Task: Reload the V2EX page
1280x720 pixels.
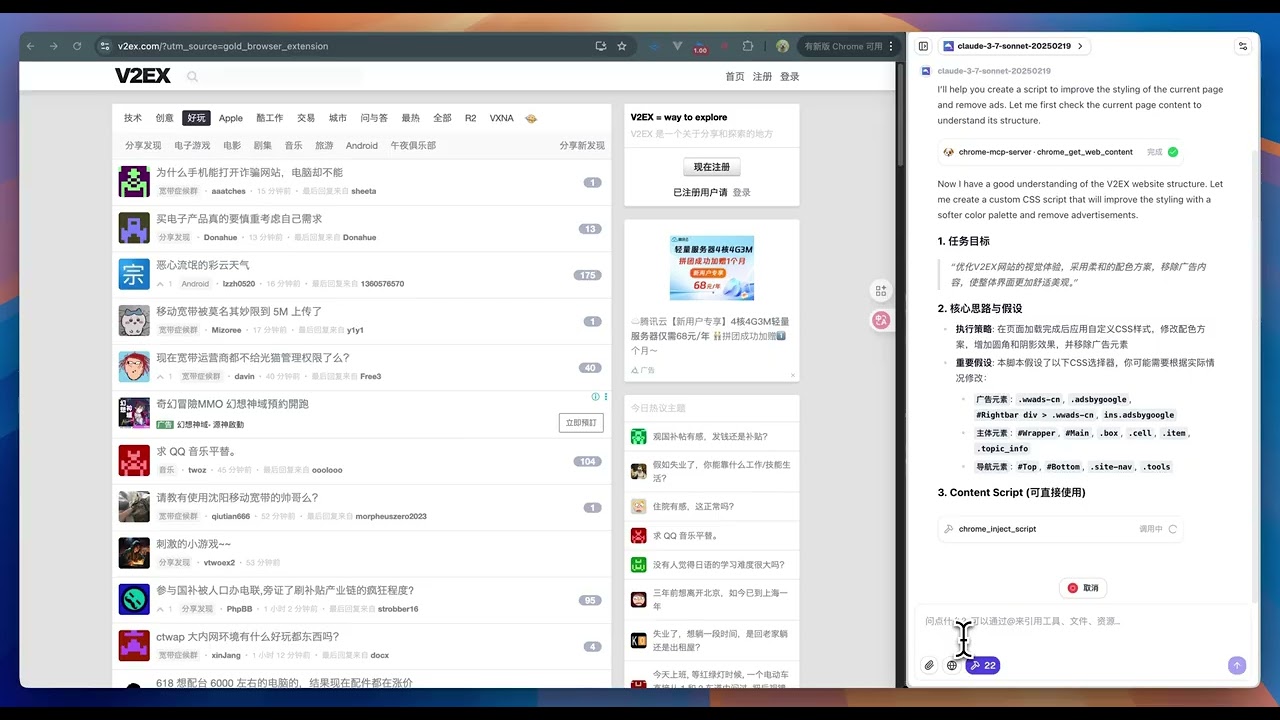Action: pyautogui.click(x=77, y=46)
